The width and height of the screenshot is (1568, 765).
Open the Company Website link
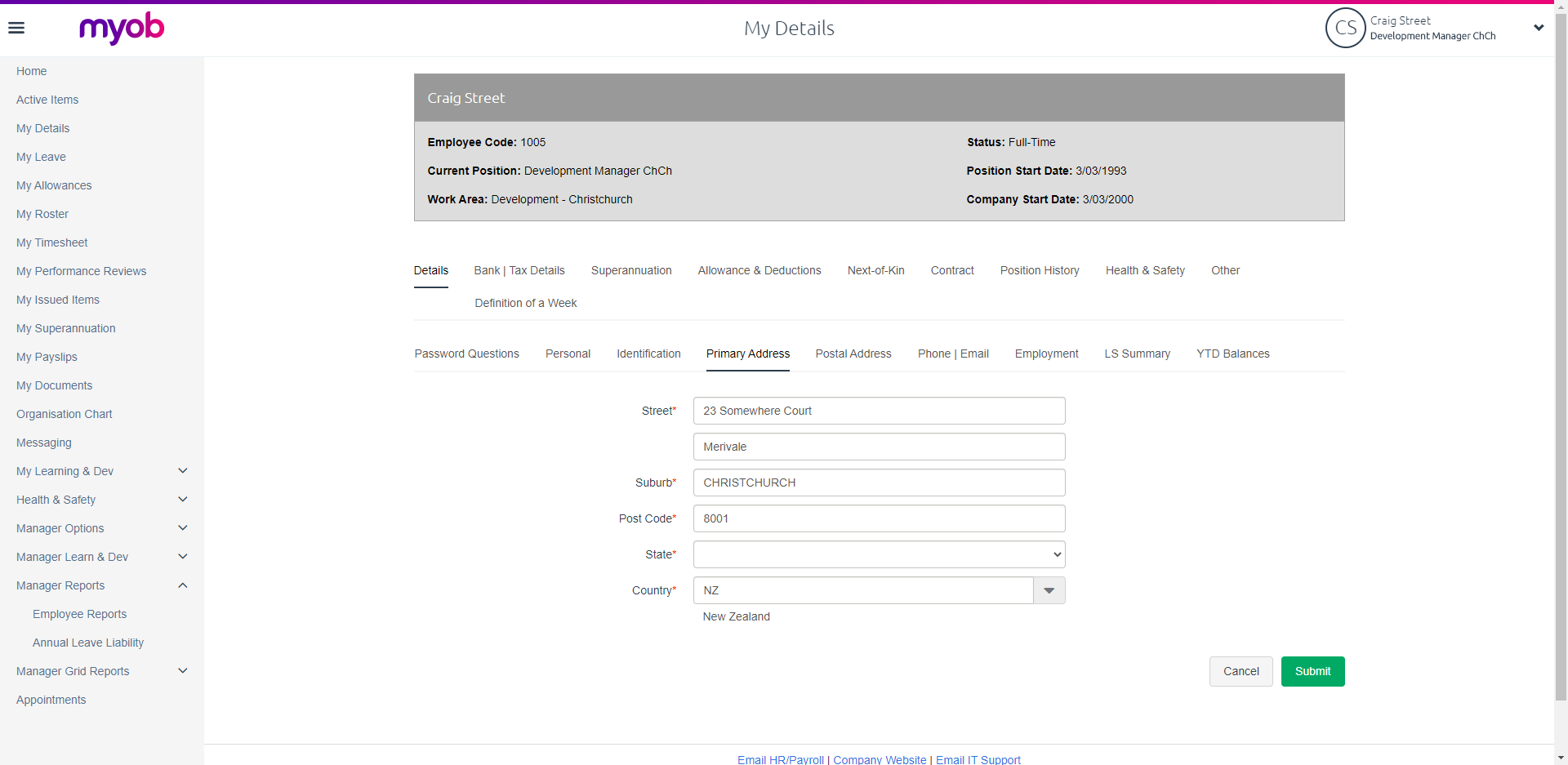(880, 759)
